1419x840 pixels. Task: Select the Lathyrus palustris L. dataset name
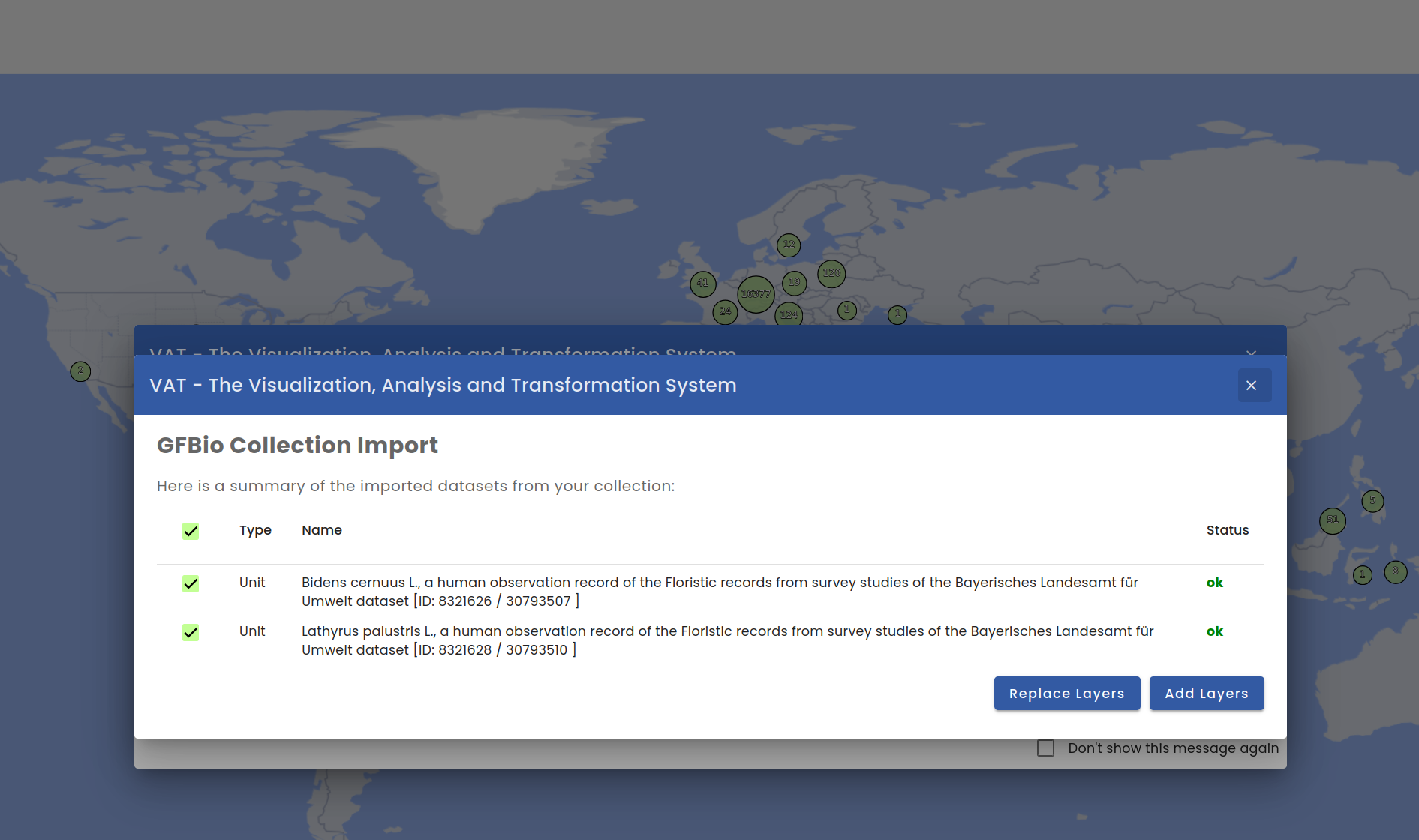[x=728, y=640]
